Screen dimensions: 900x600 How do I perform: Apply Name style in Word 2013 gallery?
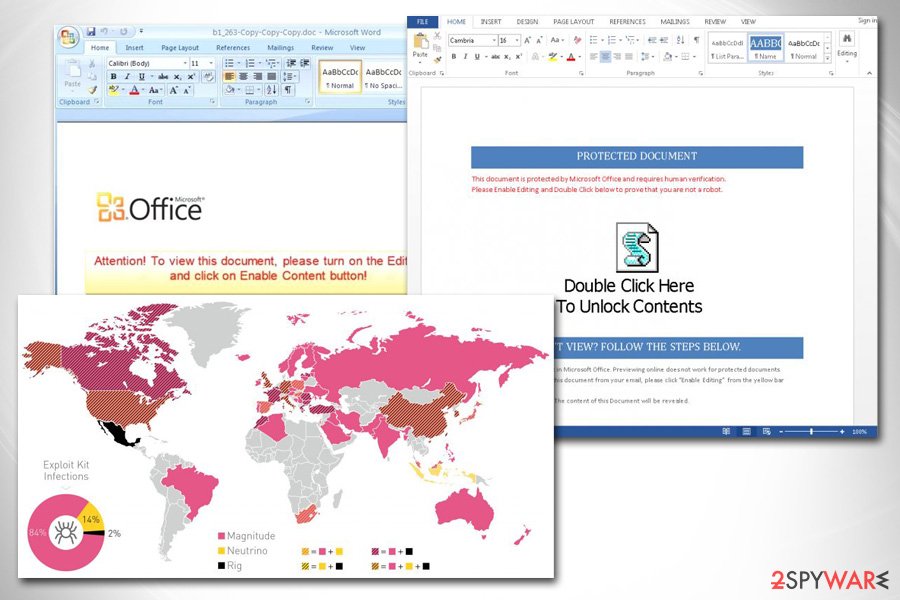pos(765,48)
